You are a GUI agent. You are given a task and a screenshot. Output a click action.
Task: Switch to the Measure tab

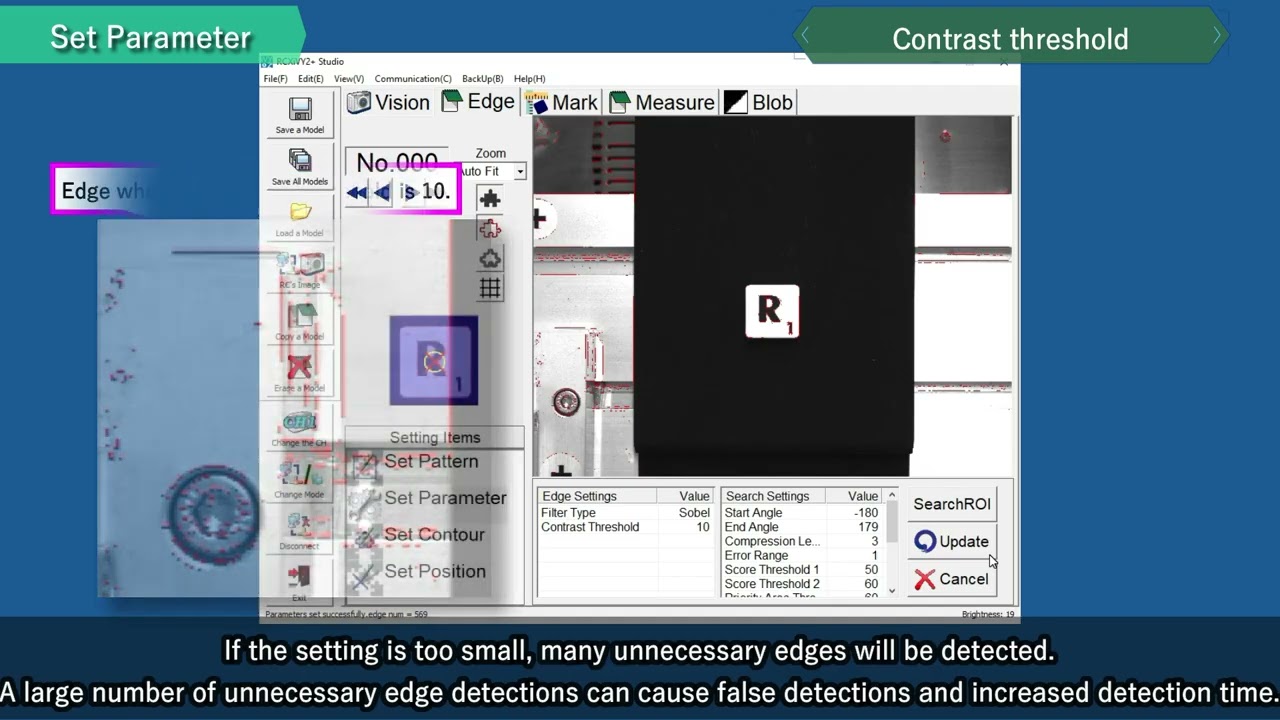(662, 102)
